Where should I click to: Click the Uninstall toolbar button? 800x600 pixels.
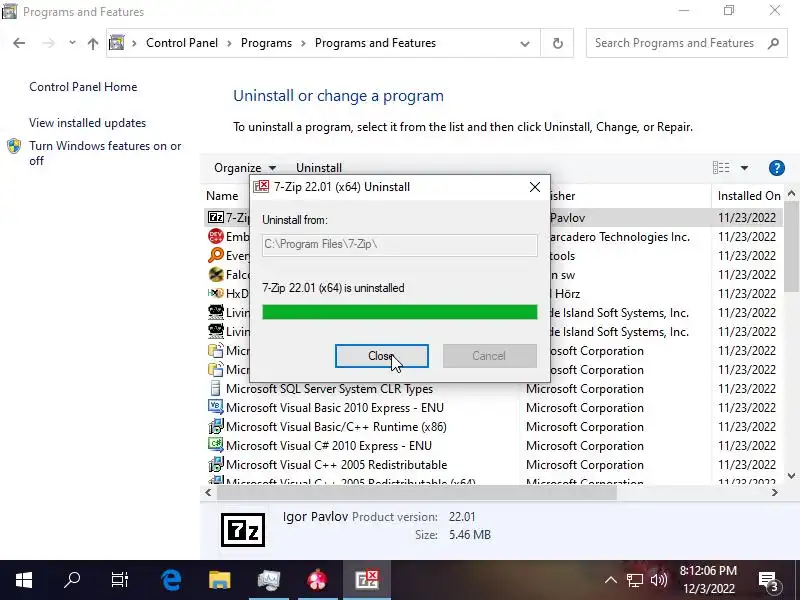[x=319, y=168]
